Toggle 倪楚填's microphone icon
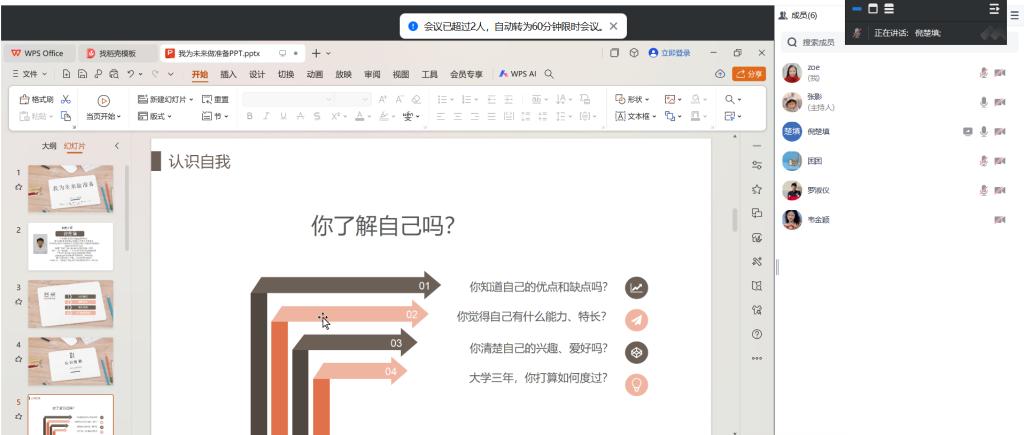The height and width of the screenshot is (435, 1024). (984, 131)
